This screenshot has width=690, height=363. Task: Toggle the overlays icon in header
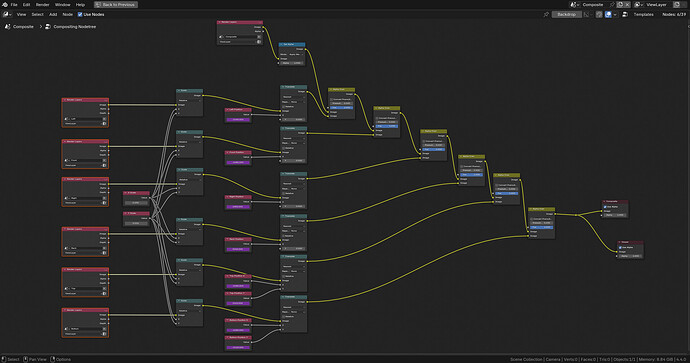point(608,15)
